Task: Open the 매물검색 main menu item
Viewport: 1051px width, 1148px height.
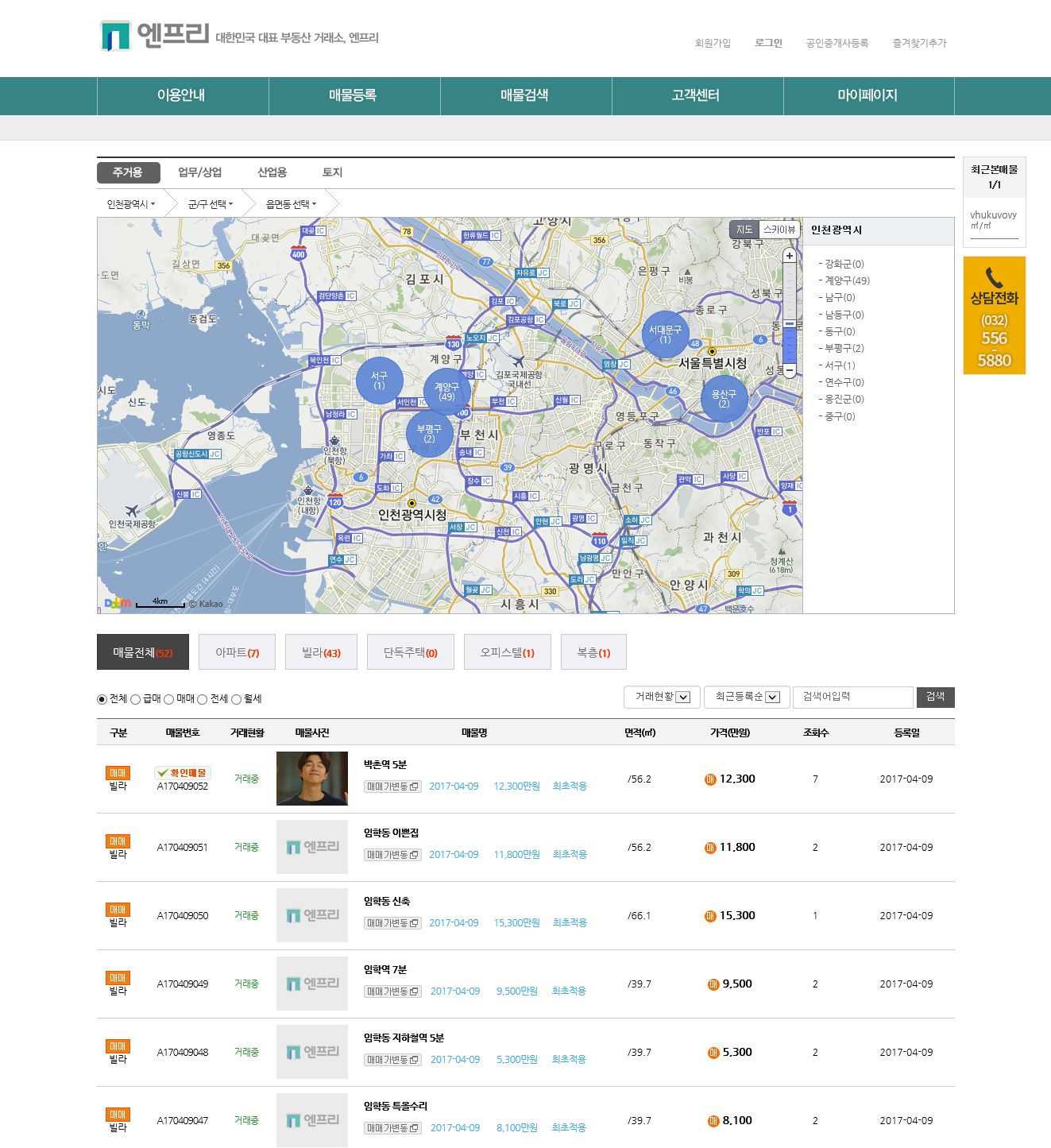Action: coord(524,95)
